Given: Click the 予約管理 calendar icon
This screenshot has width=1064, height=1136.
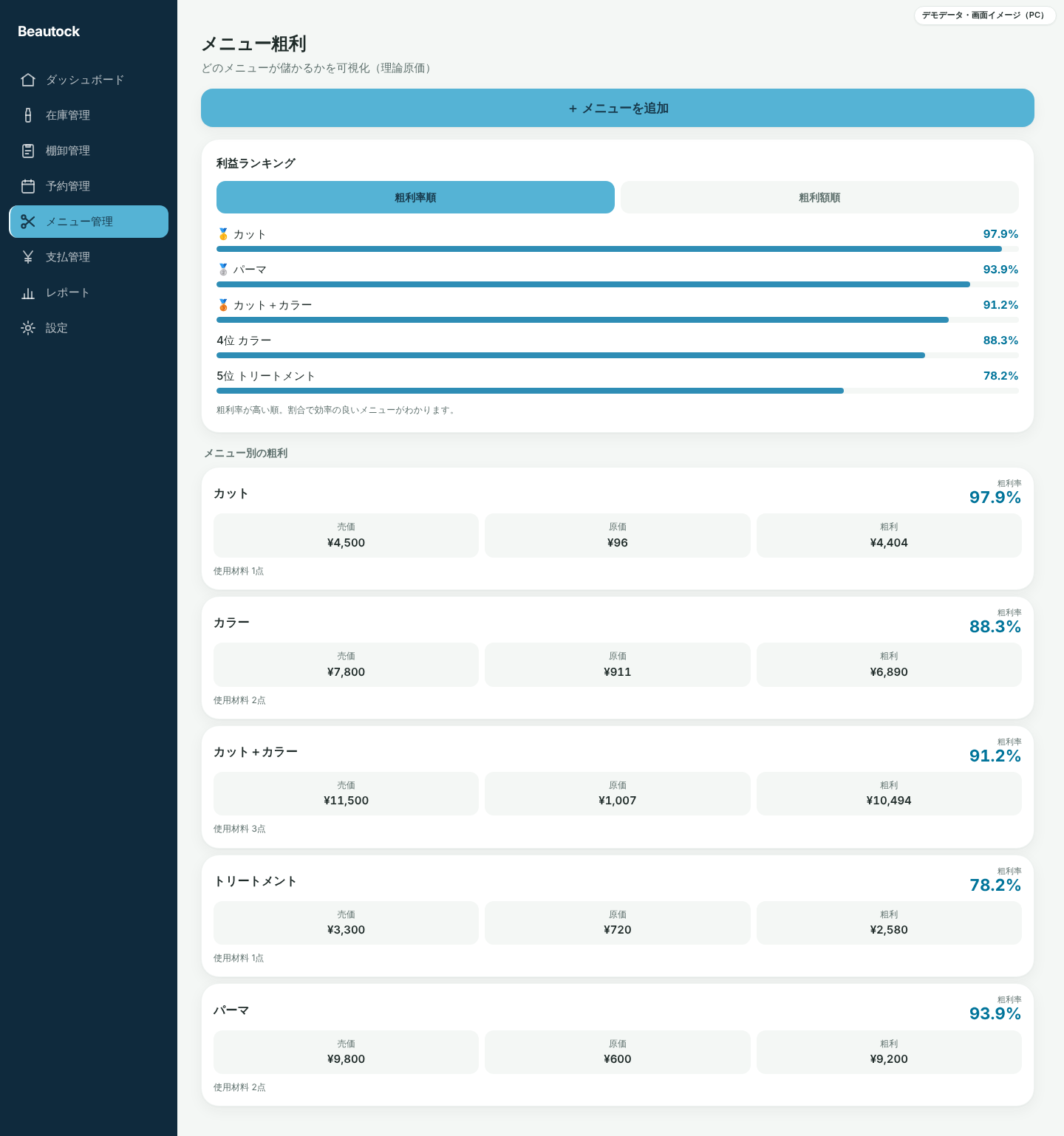Looking at the screenshot, I should tap(28, 186).
